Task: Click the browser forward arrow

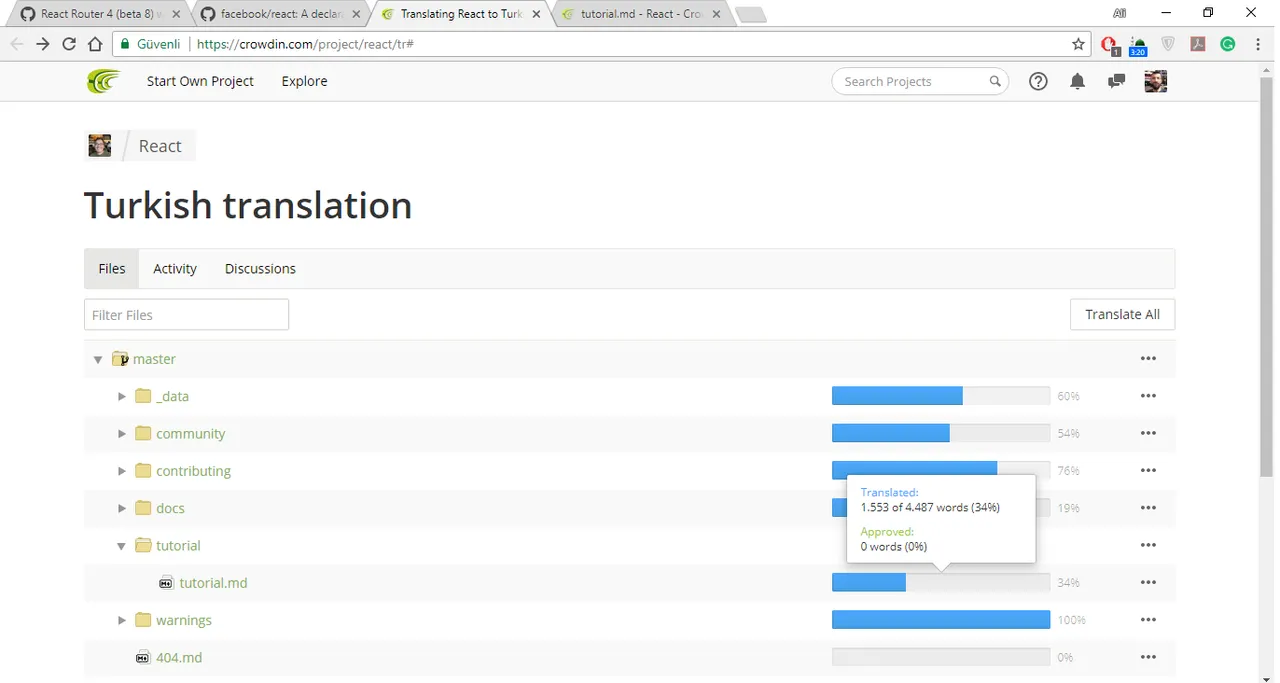Action: [43, 44]
